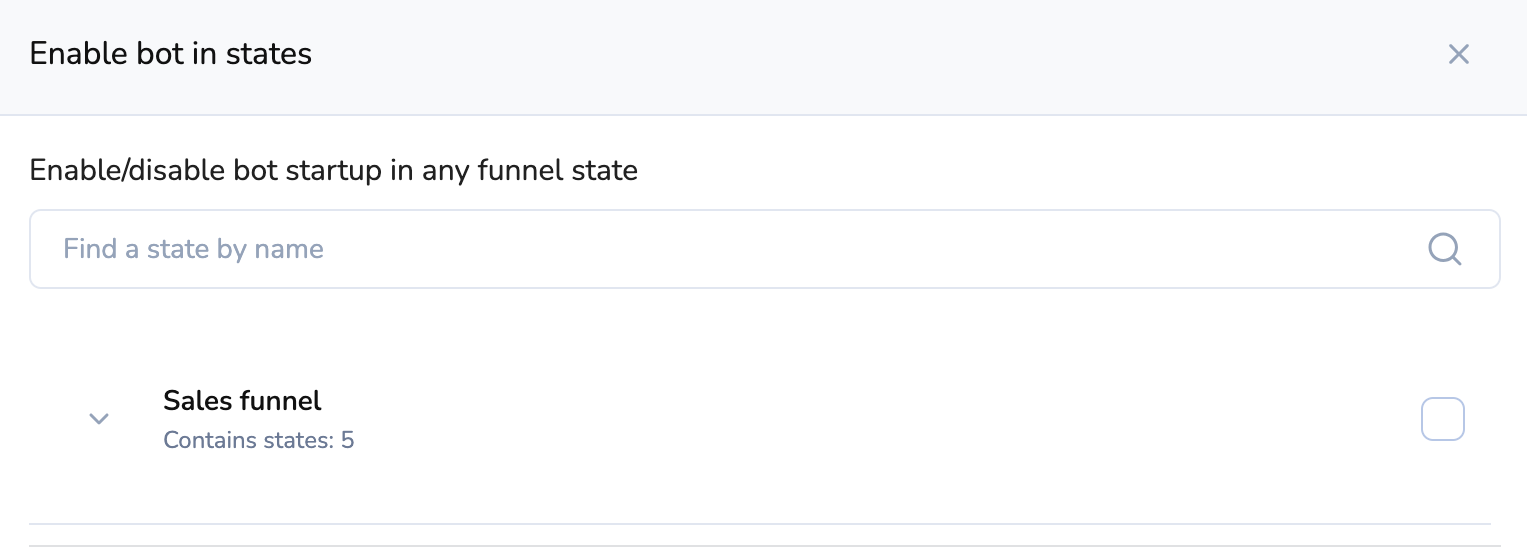
Task: Click the Contains states: 5 subtitle
Action: [x=258, y=440]
